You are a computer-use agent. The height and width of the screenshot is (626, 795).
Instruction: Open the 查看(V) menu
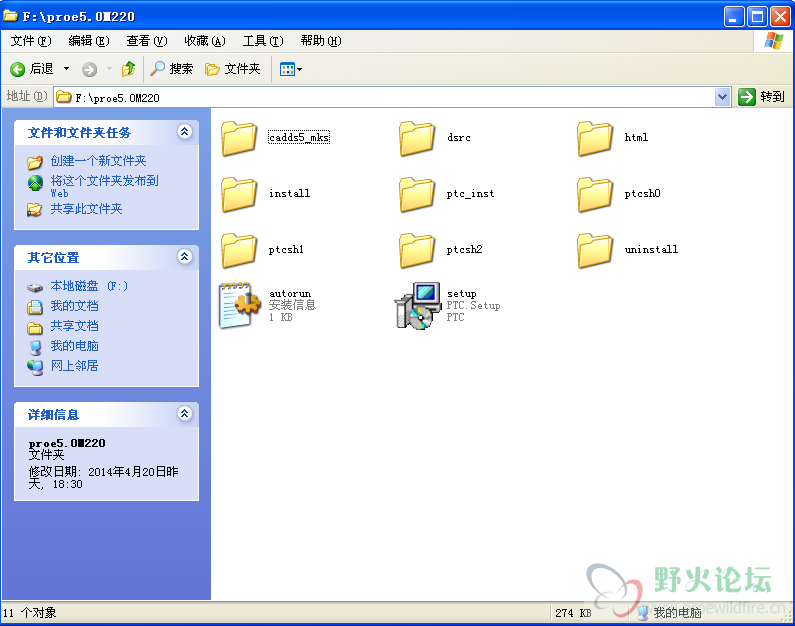(x=147, y=41)
